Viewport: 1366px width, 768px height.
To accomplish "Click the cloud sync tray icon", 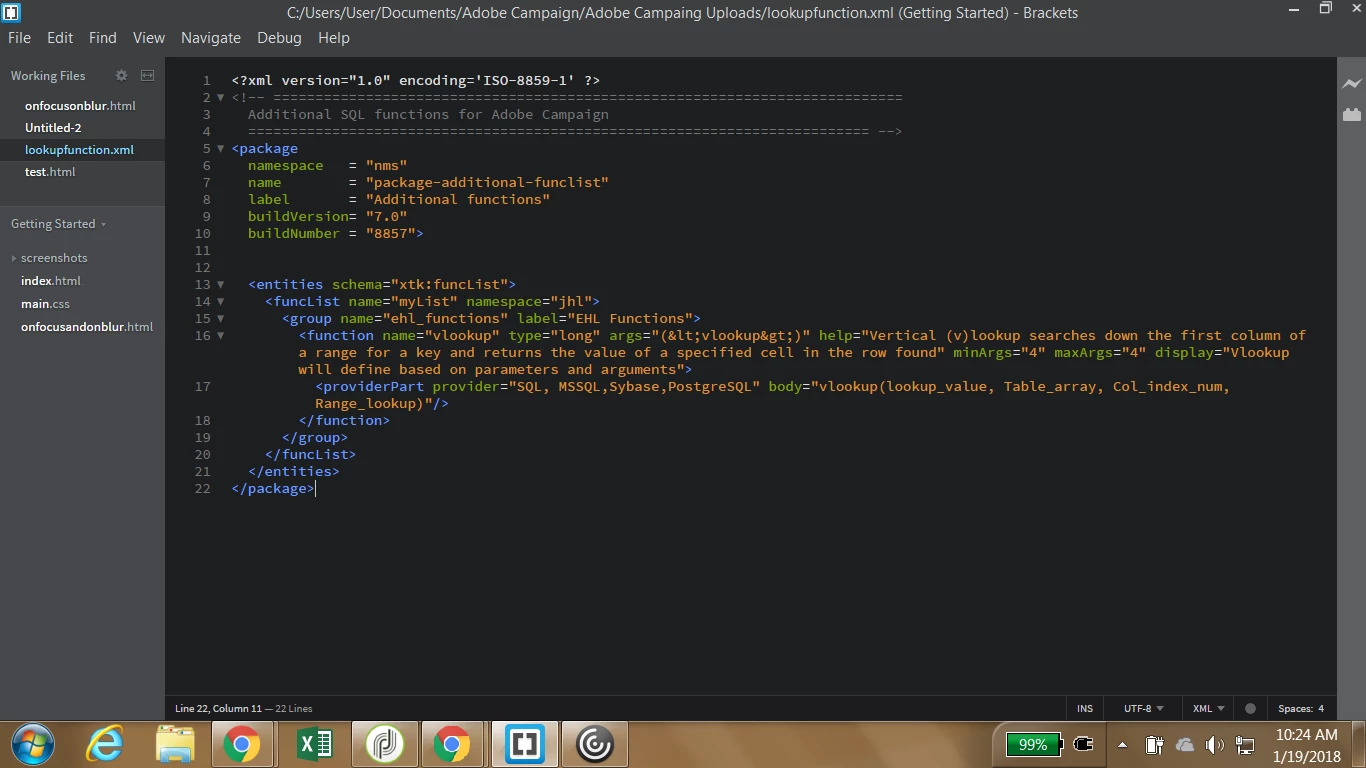I will 1185,745.
